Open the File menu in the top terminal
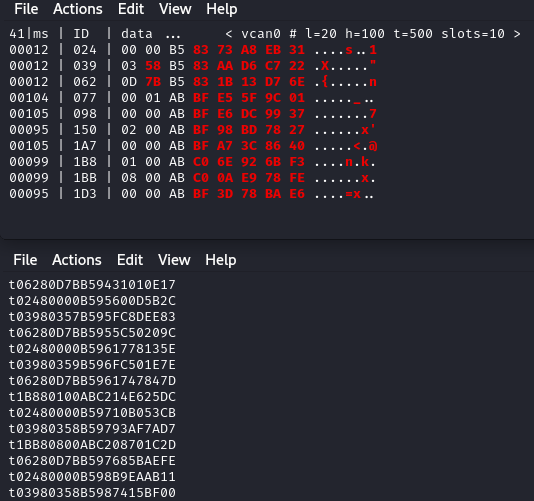534x501 pixels. [26, 9]
